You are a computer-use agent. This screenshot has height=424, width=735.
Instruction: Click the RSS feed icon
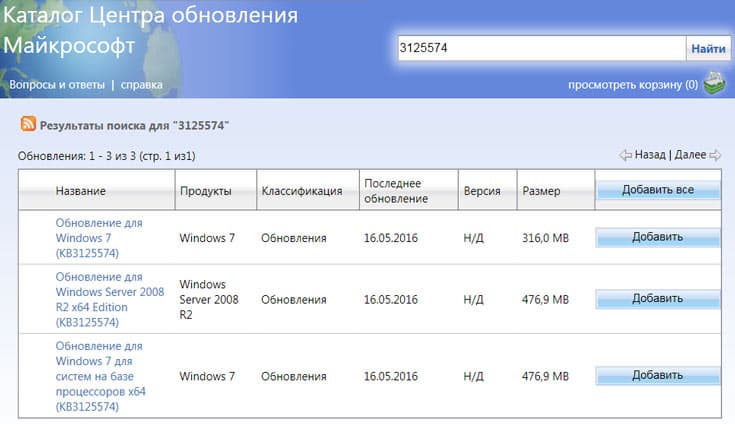click(x=28, y=124)
